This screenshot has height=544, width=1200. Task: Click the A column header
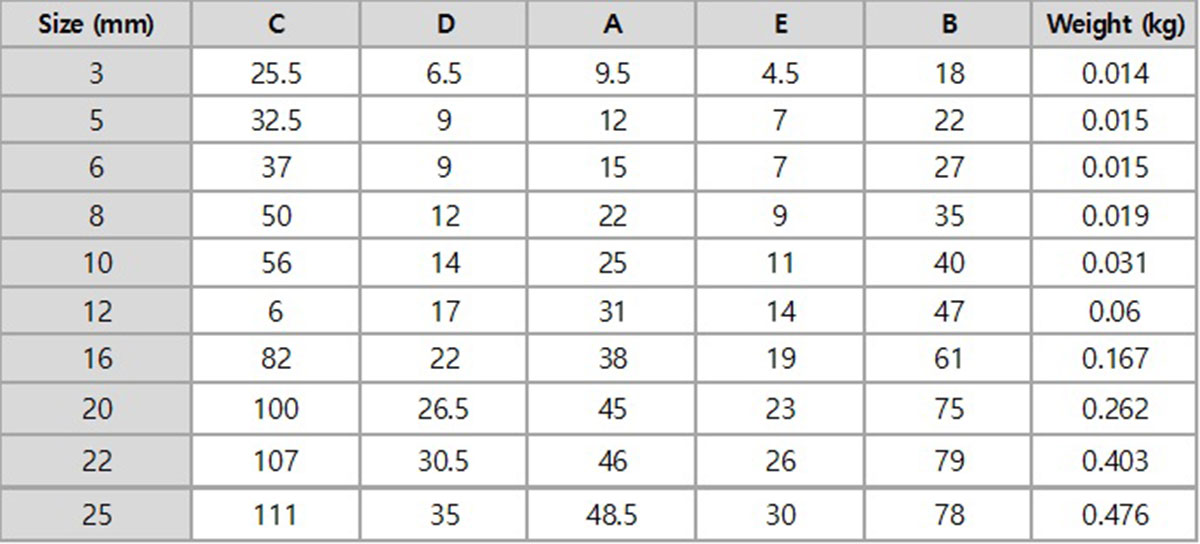[613, 25]
